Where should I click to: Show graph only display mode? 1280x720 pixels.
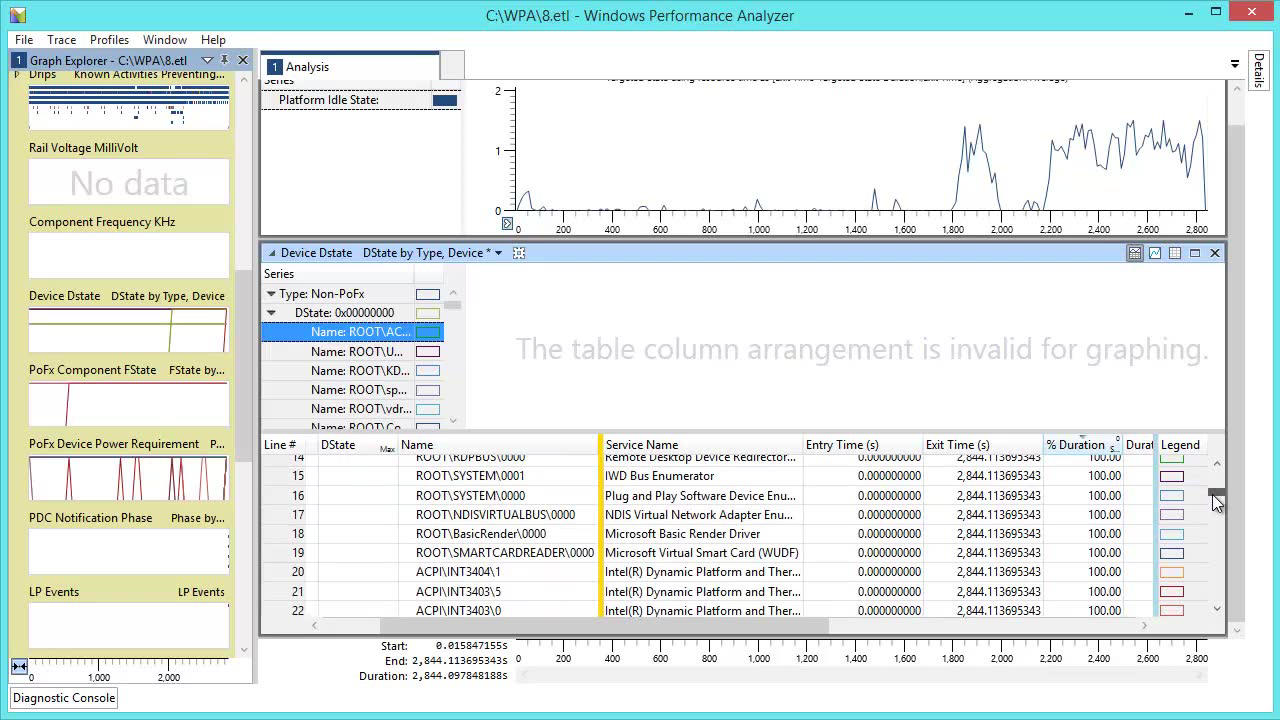click(1155, 253)
